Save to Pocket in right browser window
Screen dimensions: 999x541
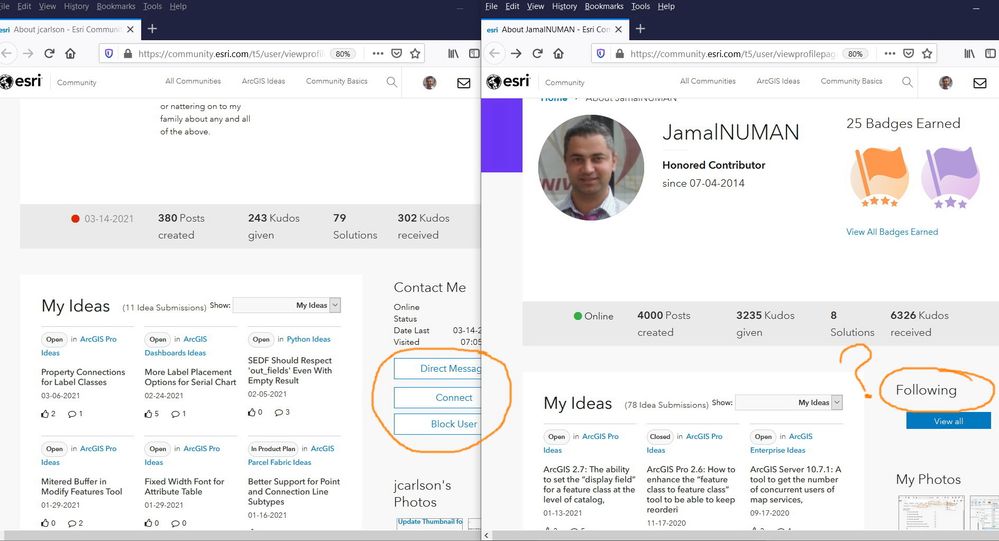pos(909,54)
